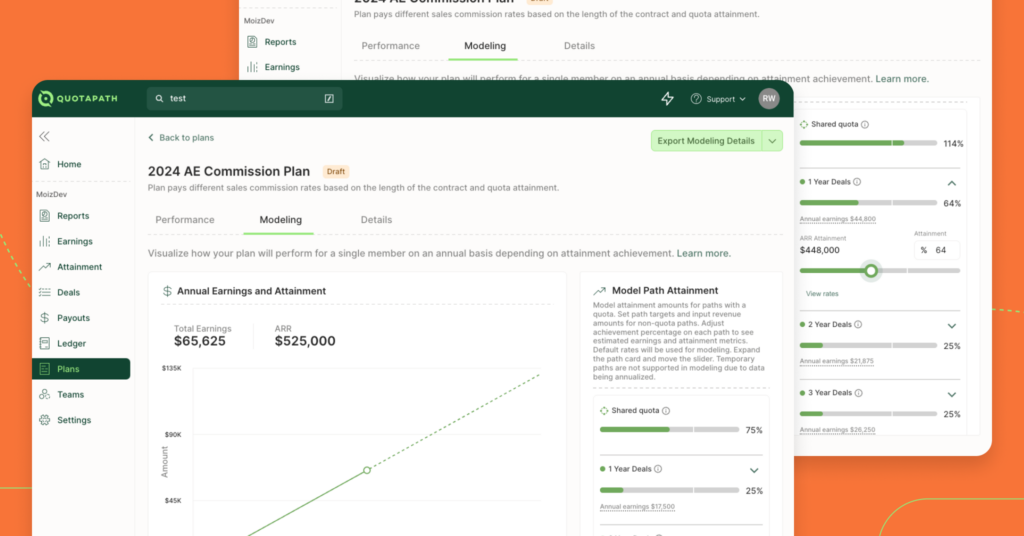Viewport: 1024px width, 536px height.
Task: Expand the 1 Year Deals path card
Action: (x=754, y=469)
